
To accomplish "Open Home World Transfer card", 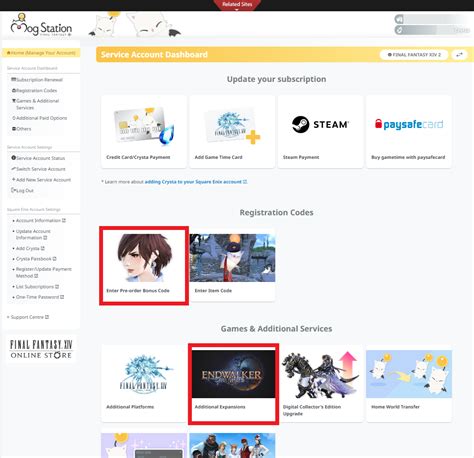I will [409, 383].
